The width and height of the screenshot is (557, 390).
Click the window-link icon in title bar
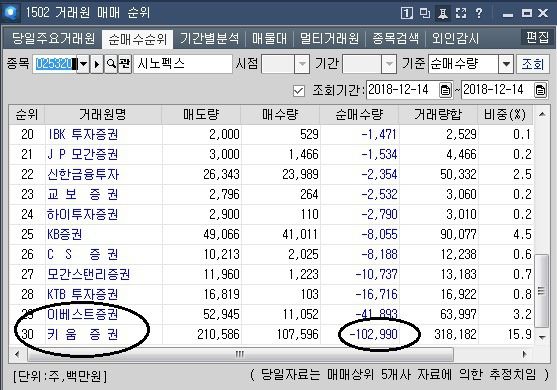click(425, 13)
